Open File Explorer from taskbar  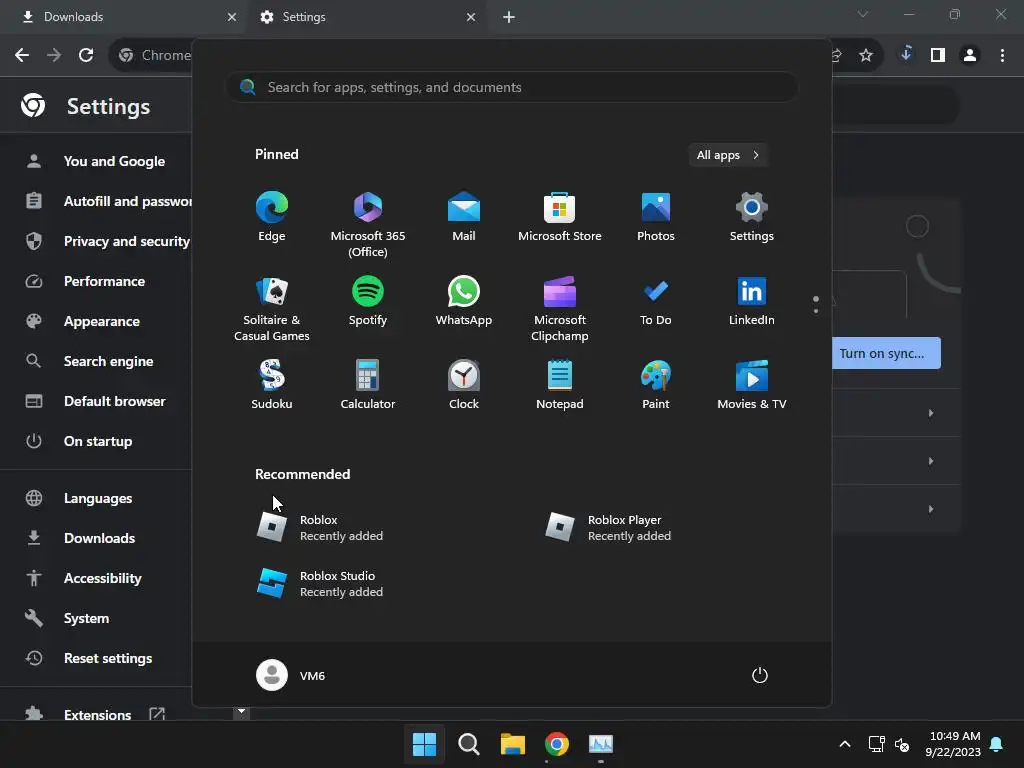point(513,744)
